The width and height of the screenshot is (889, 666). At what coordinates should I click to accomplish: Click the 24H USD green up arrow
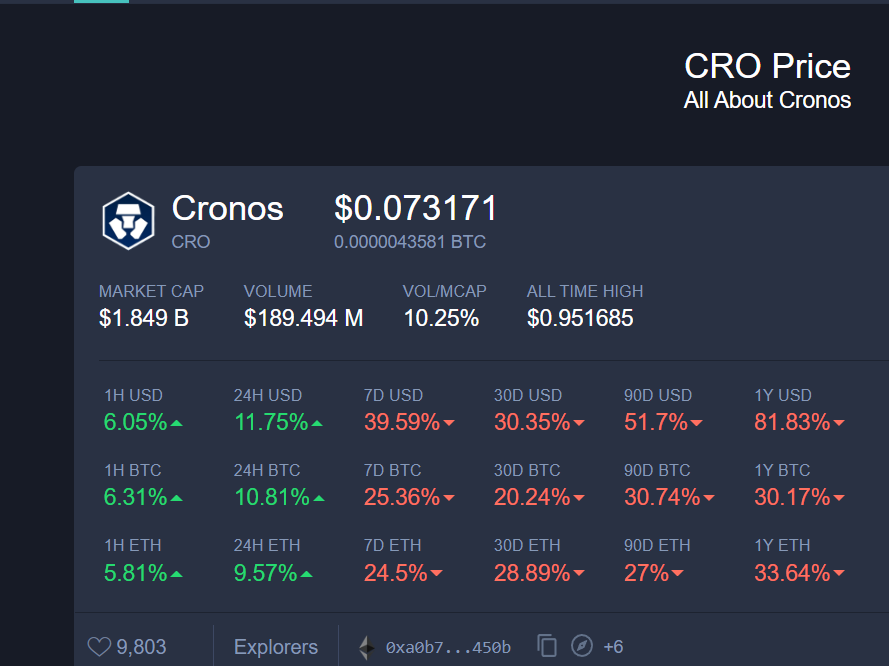pyautogui.click(x=317, y=423)
